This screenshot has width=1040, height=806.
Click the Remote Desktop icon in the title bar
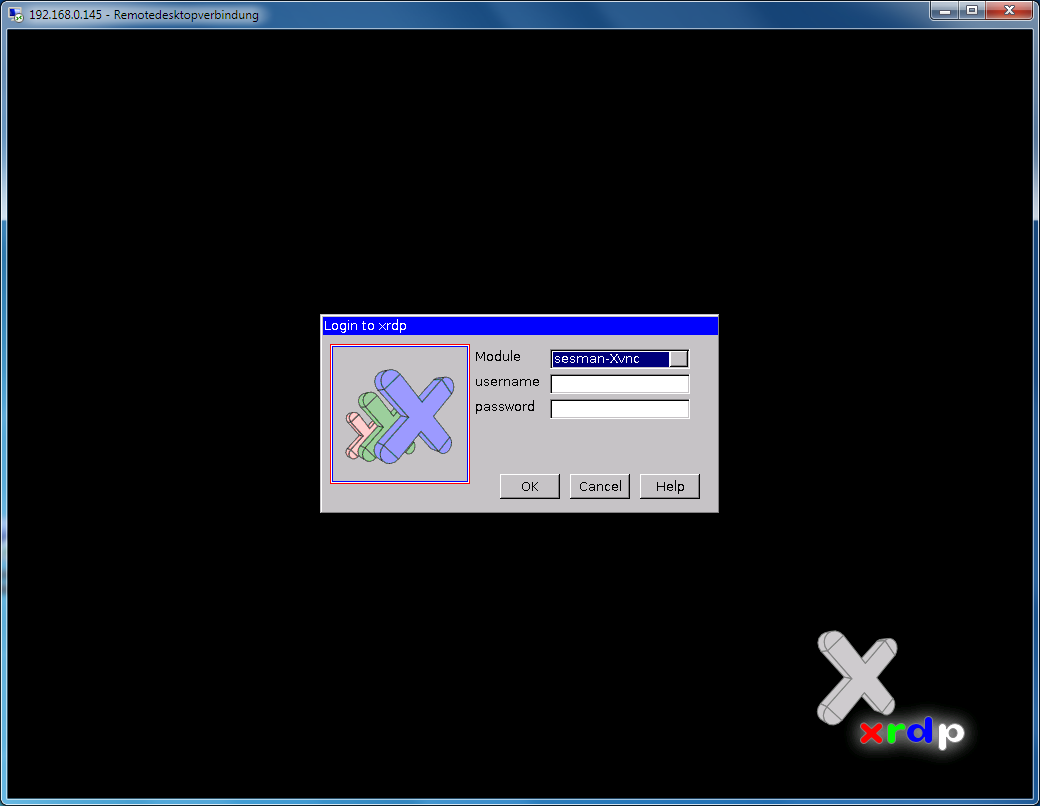click(x=16, y=15)
